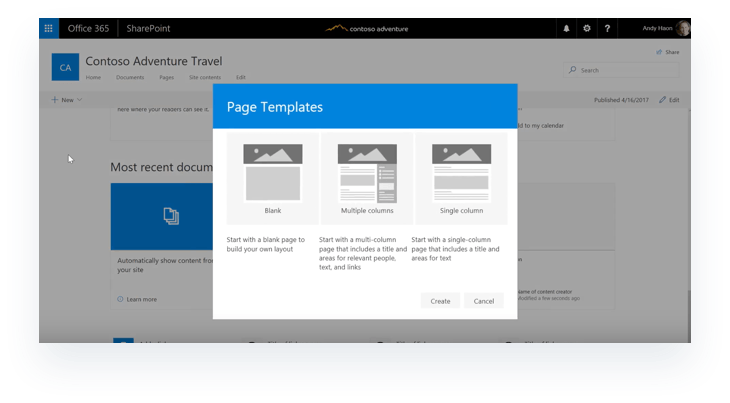Click the Create button in the dialog
The height and width of the screenshot is (403, 730).
(x=440, y=301)
